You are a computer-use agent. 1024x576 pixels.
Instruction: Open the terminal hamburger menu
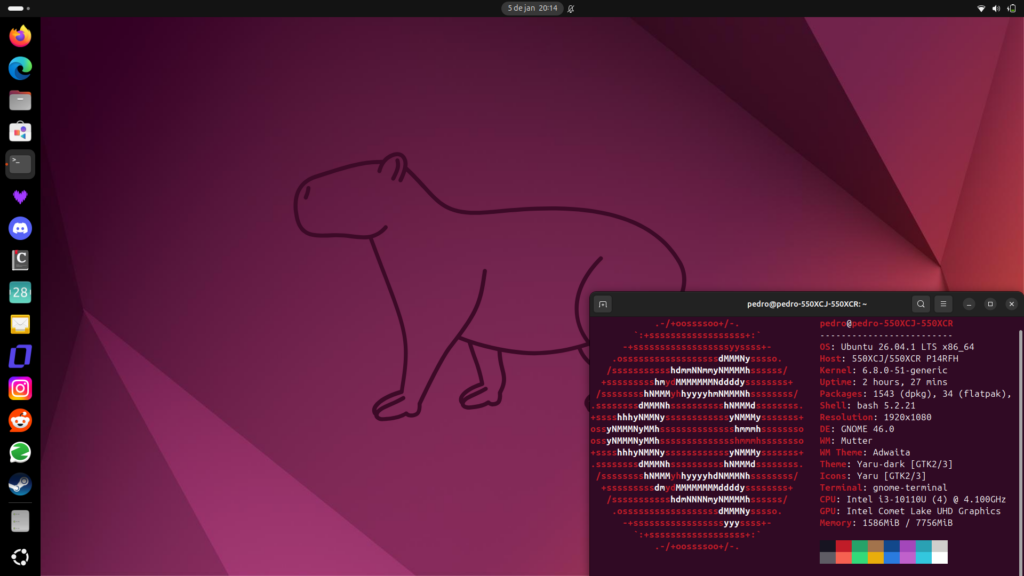(943, 303)
